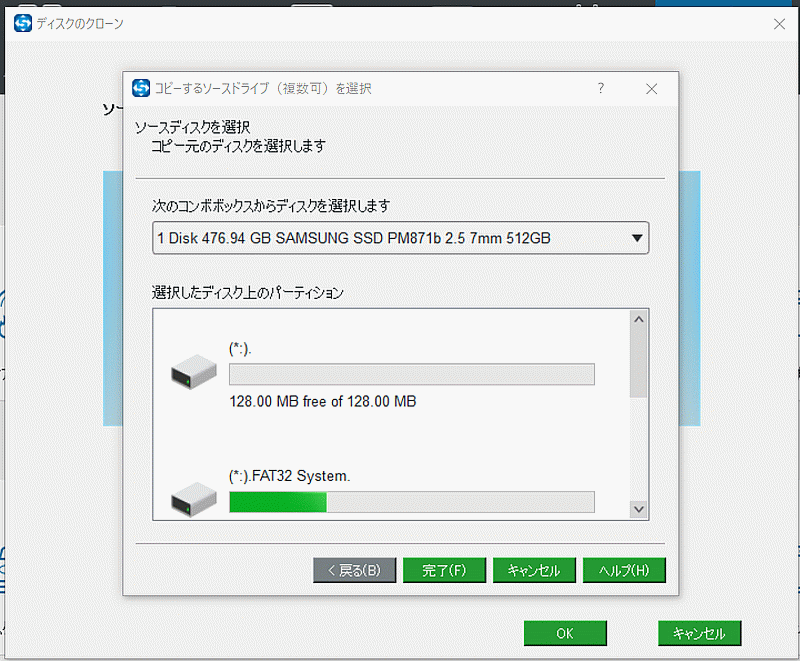Open the source disk combo box
This screenshot has width=800, height=661.
coord(401,238)
